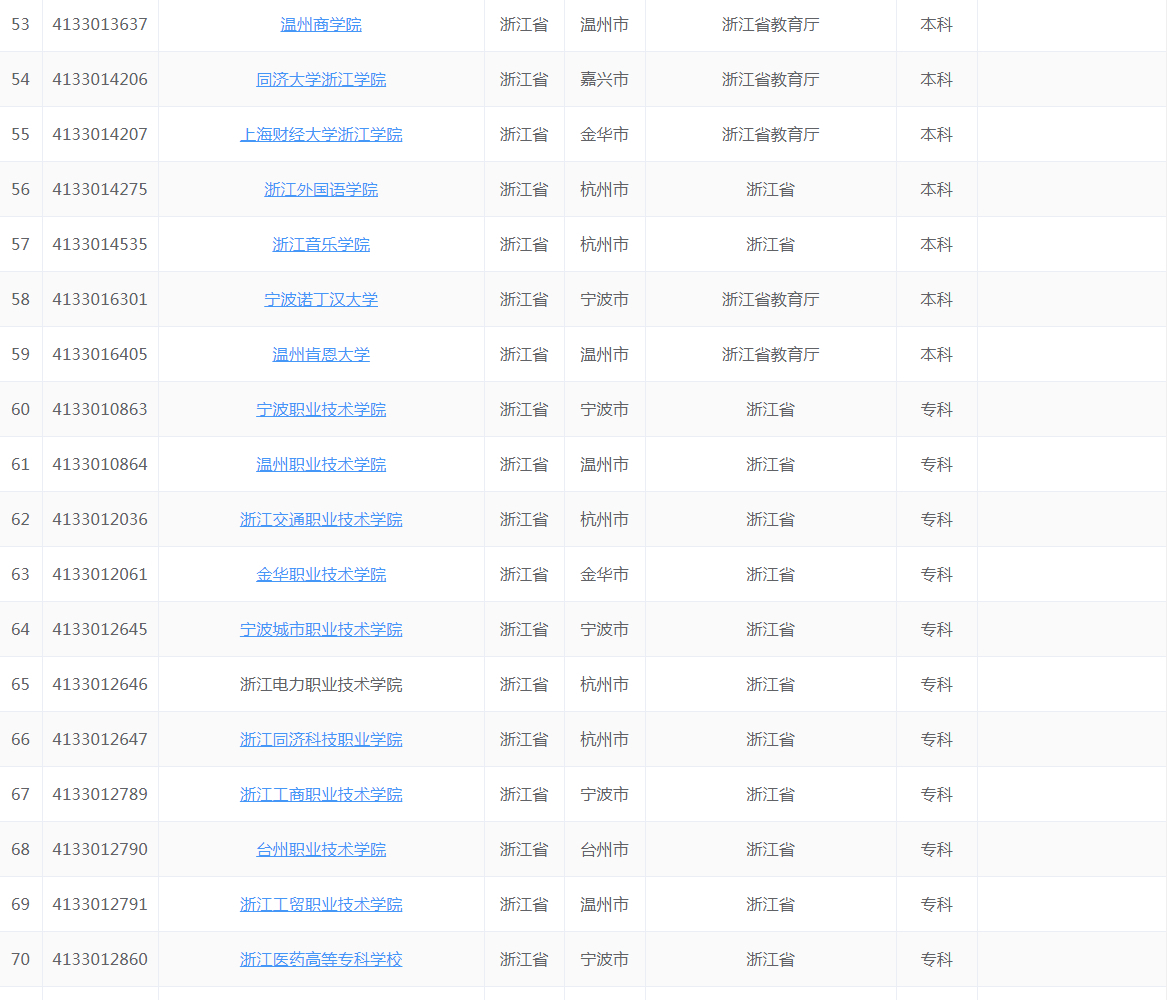1167x1000 pixels.
Task: Click 专科 in row 70
Action: pos(936,961)
